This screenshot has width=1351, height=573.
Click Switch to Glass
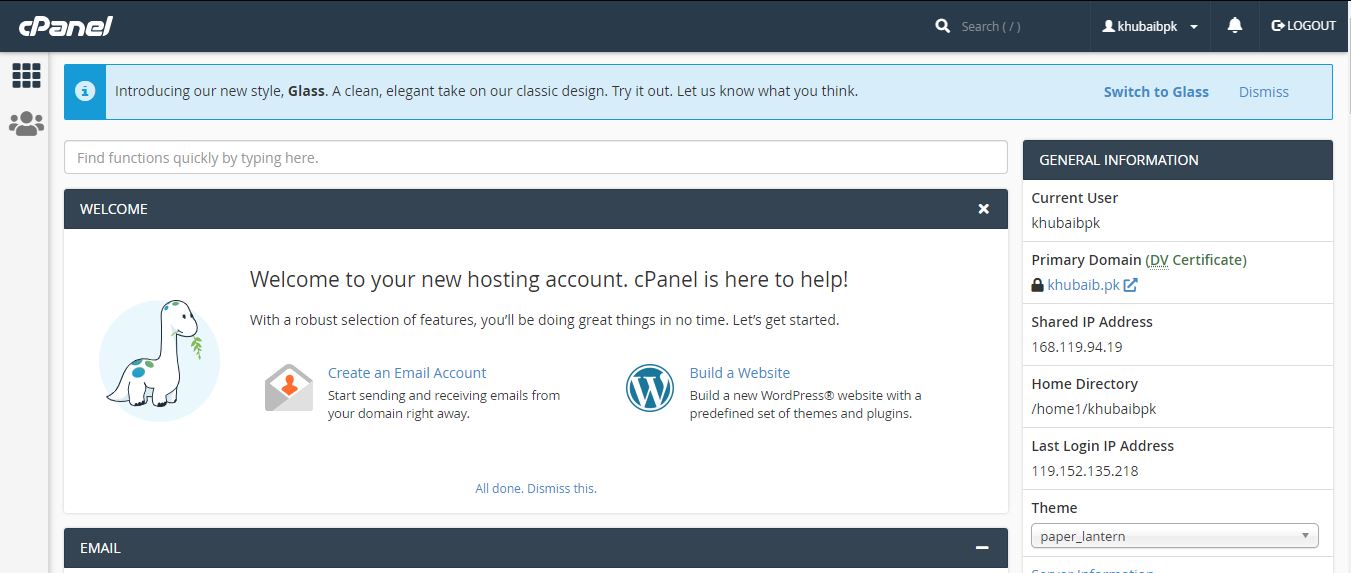tap(1156, 92)
